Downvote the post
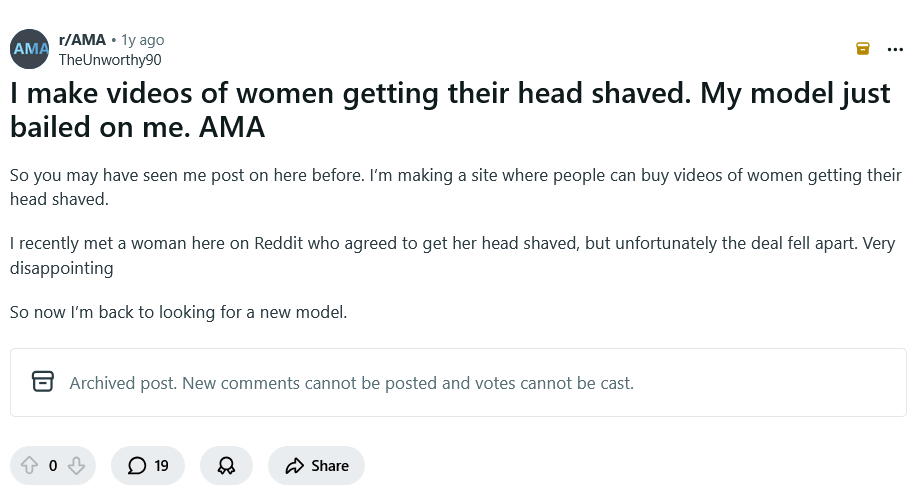This screenshot has width=915, height=494. 76,465
